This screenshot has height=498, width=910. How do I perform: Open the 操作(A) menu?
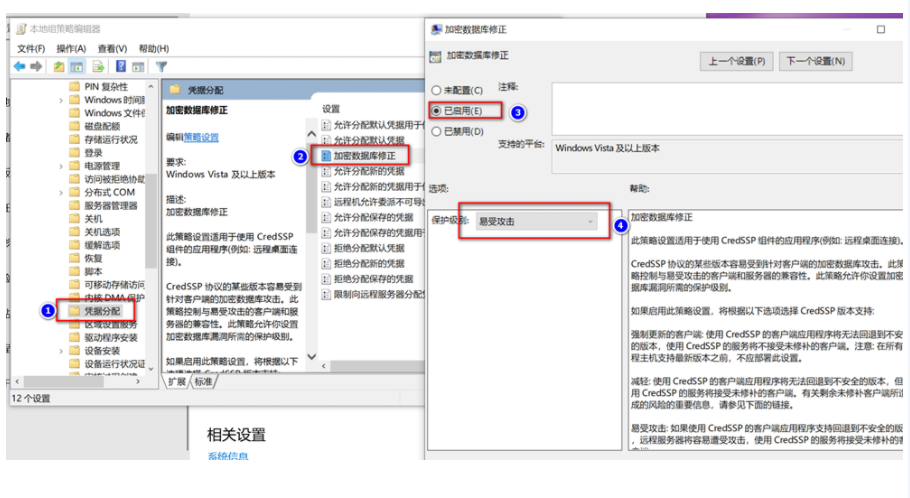click(x=71, y=48)
